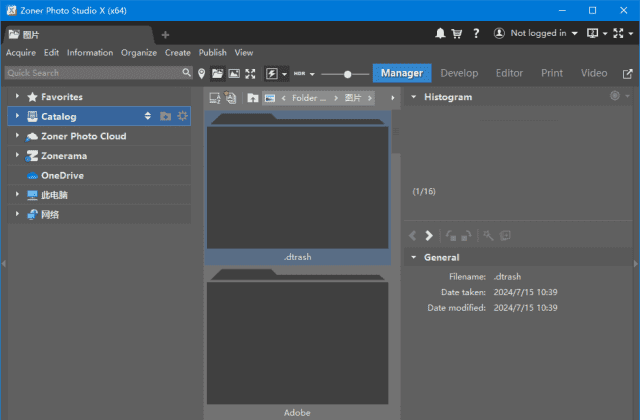Switch to the Print module
This screenshot has height=420, width=640.
[552, 73]
